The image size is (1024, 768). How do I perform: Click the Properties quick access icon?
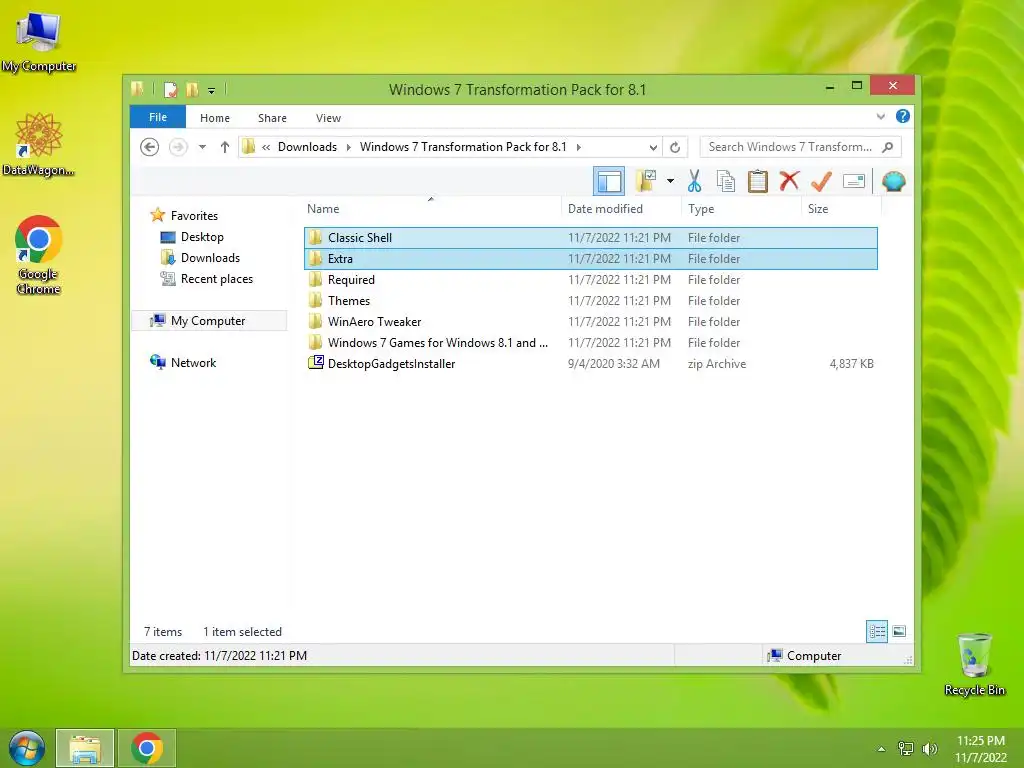170,89
